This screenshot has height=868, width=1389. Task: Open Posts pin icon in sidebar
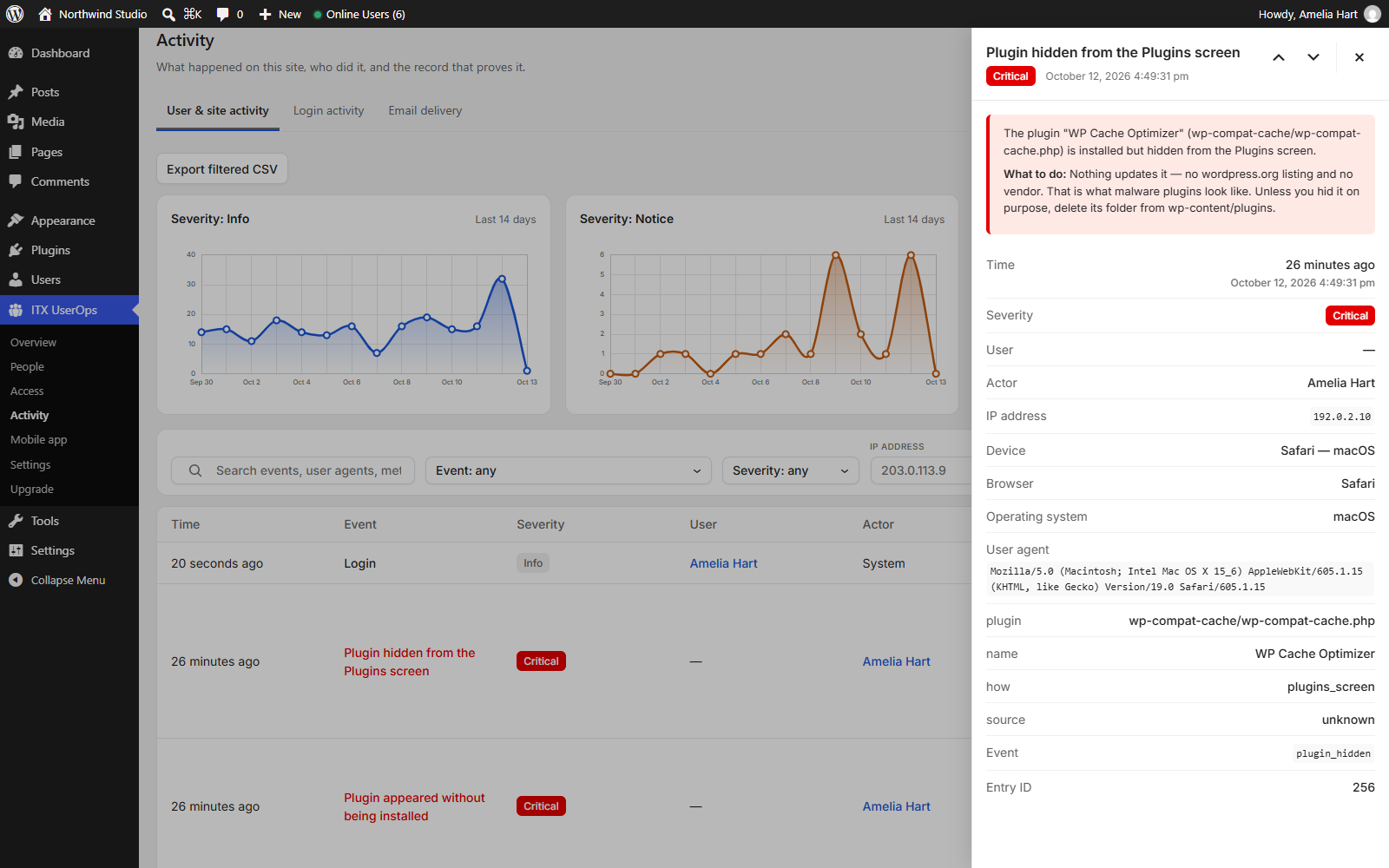coord(16,92)
